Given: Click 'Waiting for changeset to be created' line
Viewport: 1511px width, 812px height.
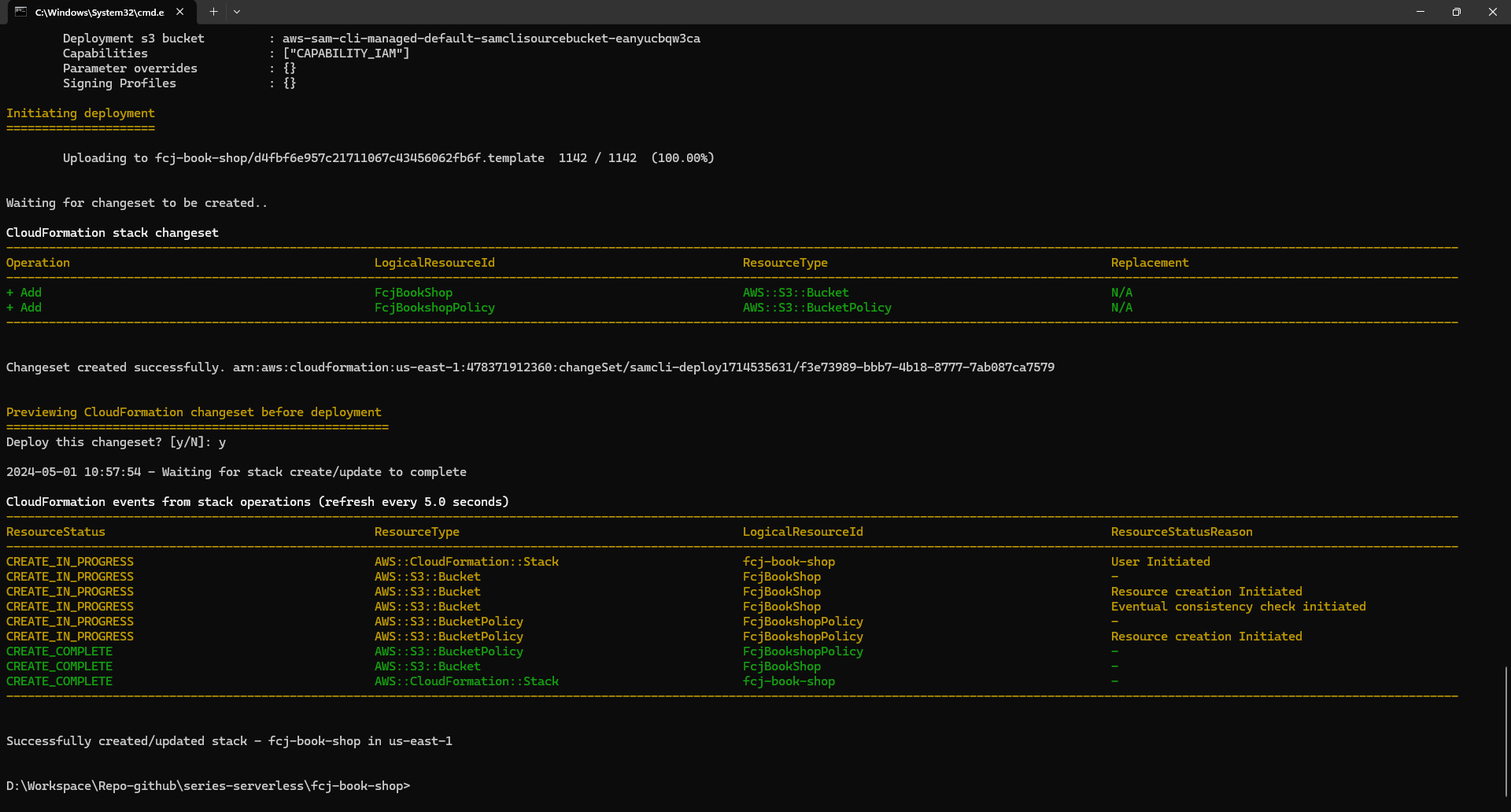Looking at the screenshot, I should 137,203.
